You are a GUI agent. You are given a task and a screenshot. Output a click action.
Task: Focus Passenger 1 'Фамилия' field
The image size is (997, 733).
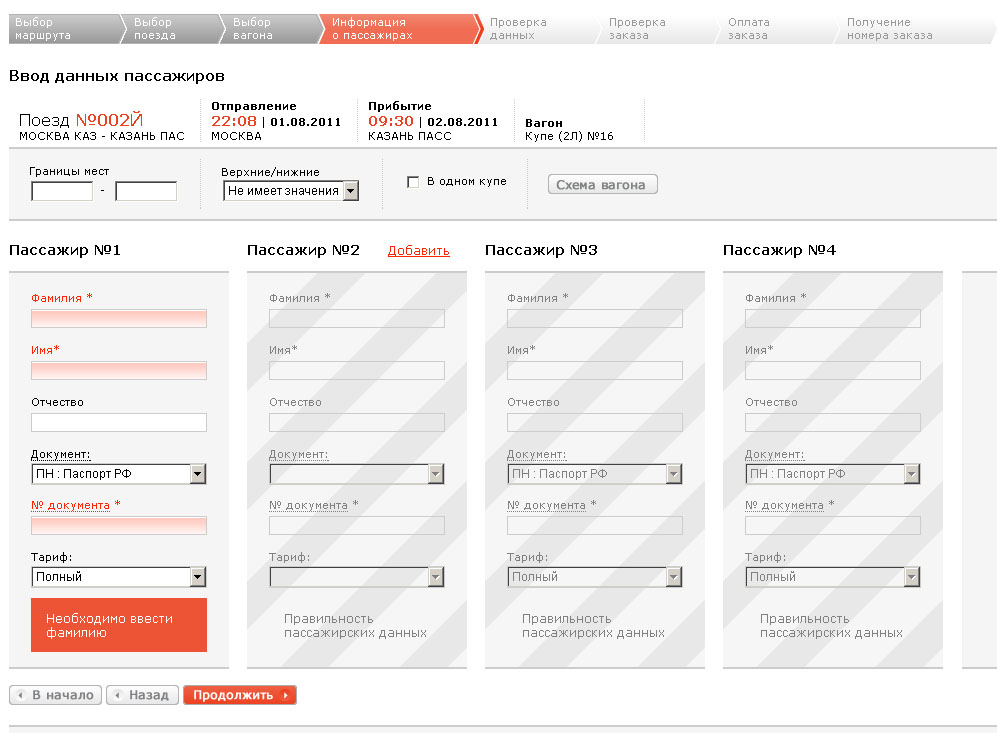point(118,319)
